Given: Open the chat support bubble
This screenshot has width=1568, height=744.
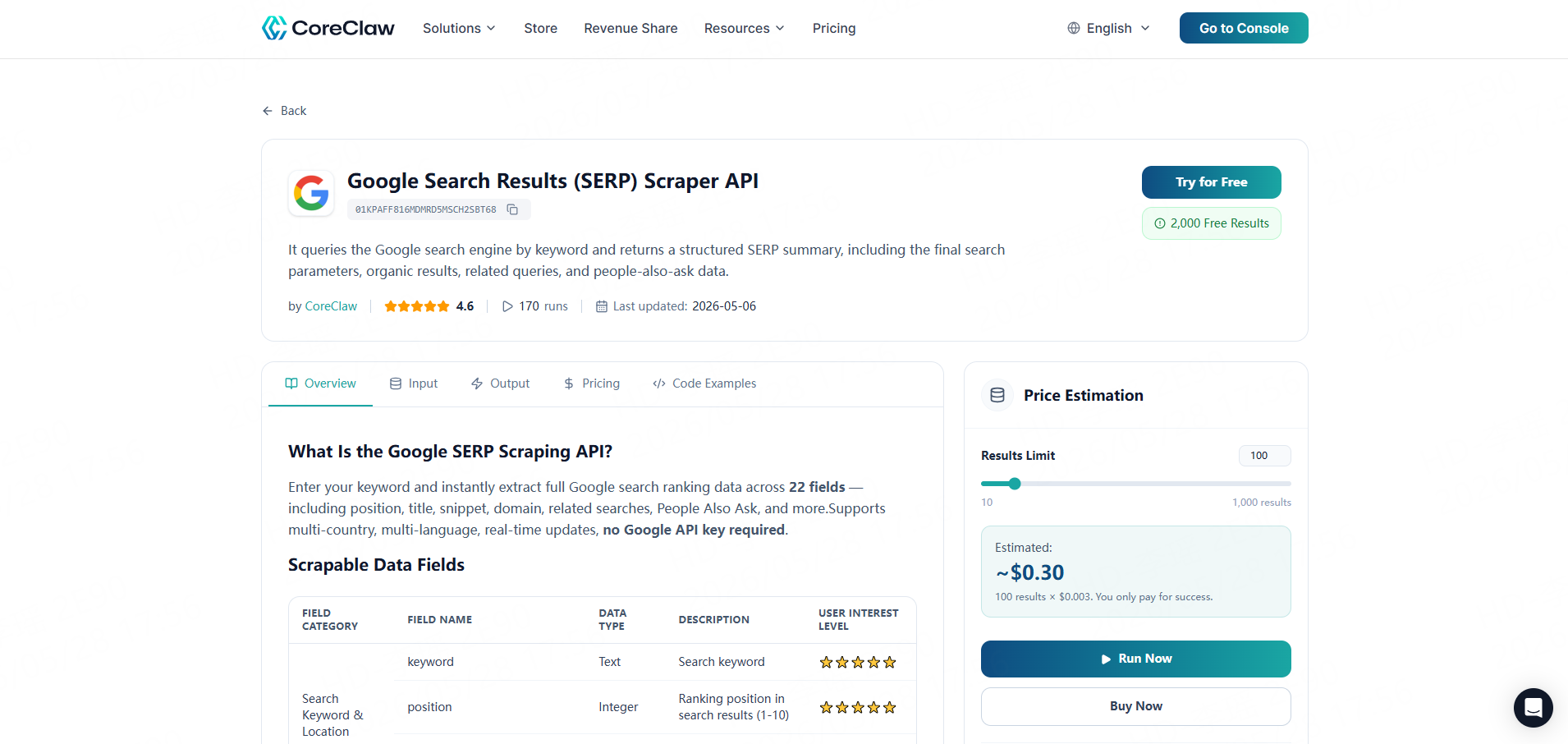Looking at the screenshot, I should click(1533, 707).
